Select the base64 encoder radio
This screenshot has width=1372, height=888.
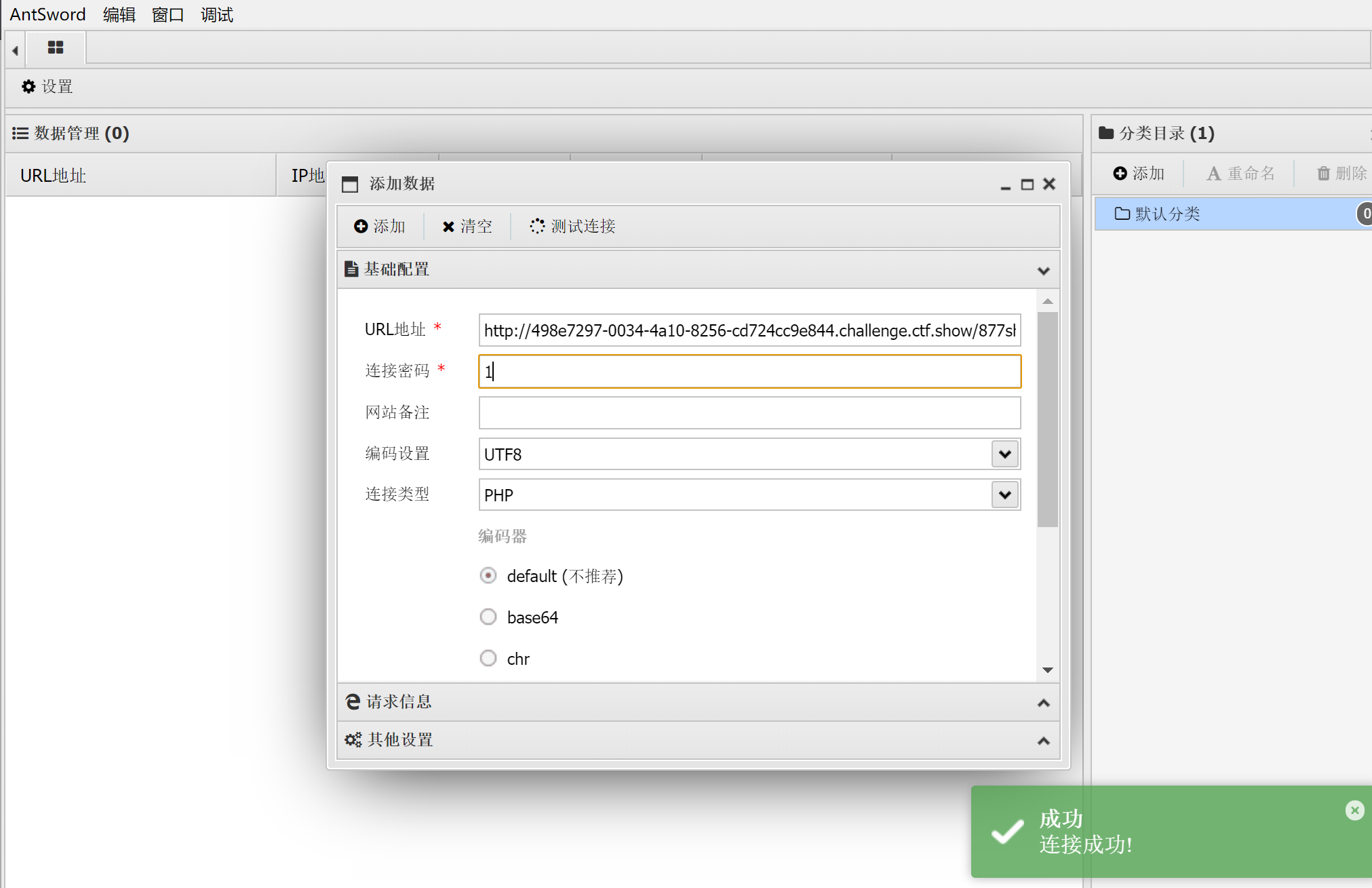tap(488, 617)
